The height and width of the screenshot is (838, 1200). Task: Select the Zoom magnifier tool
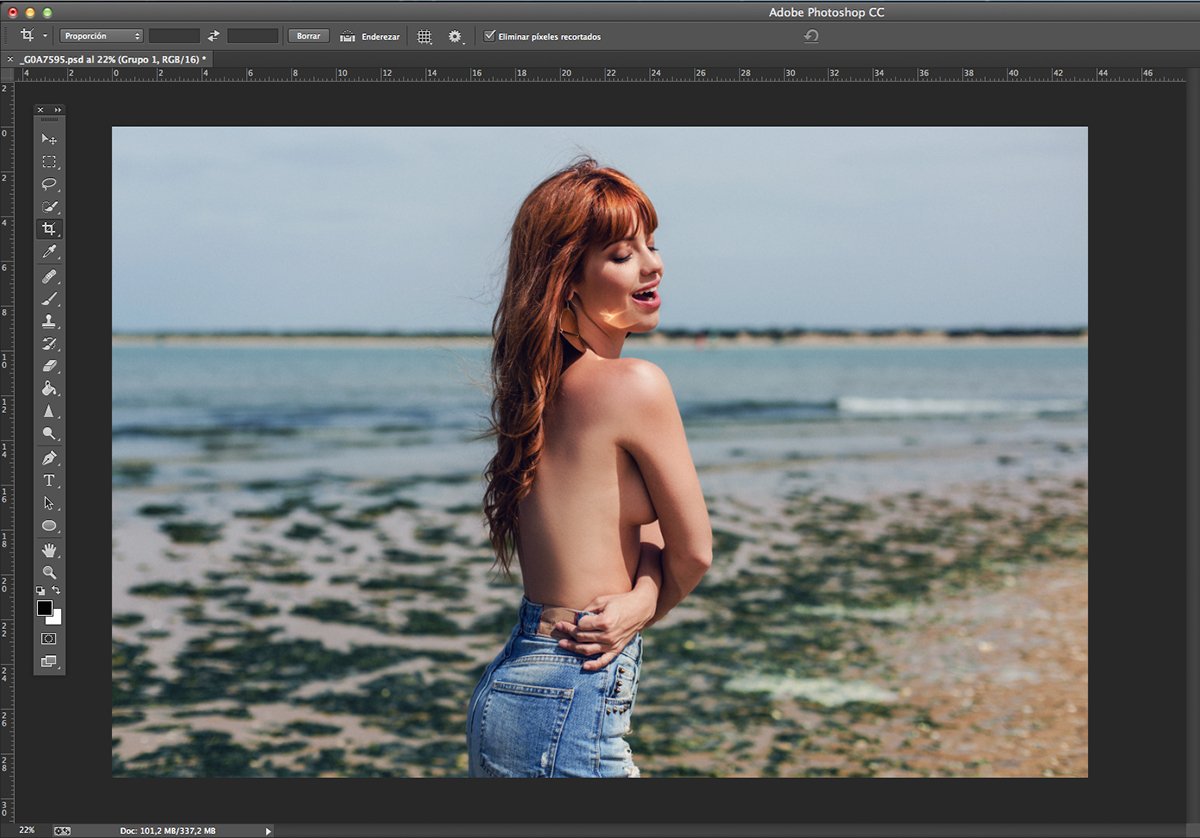49,572
